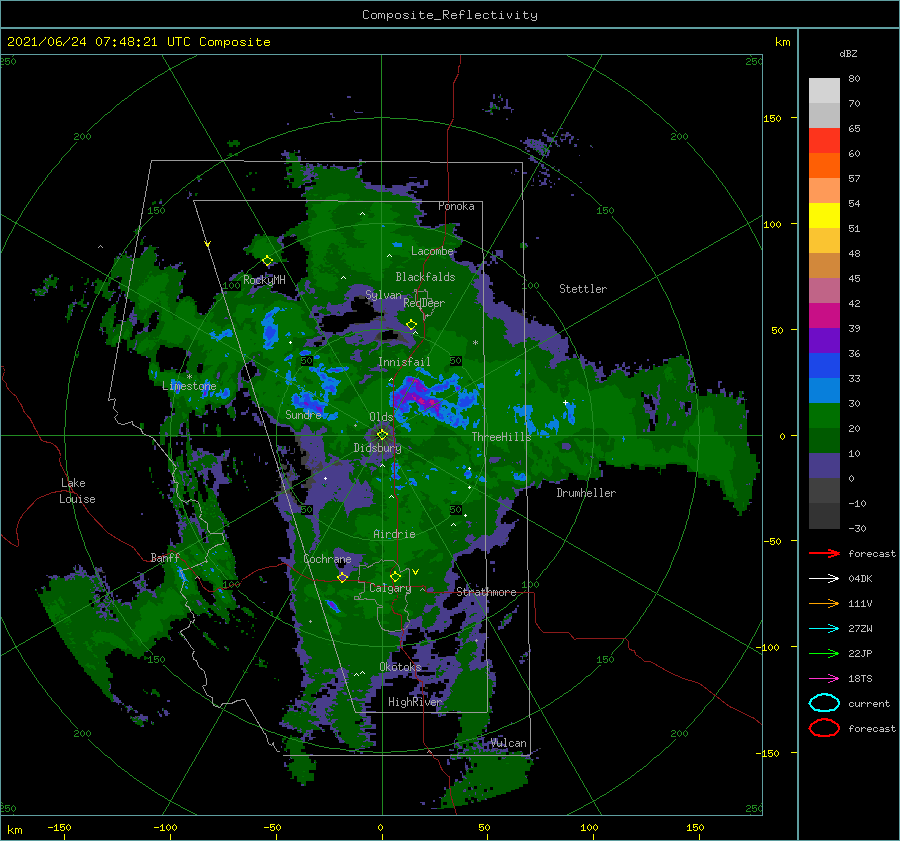This screenshot has width=900, height=841.
Task: Click the white 04DK arrow legend icon
Action: click(x=824, y=579)
